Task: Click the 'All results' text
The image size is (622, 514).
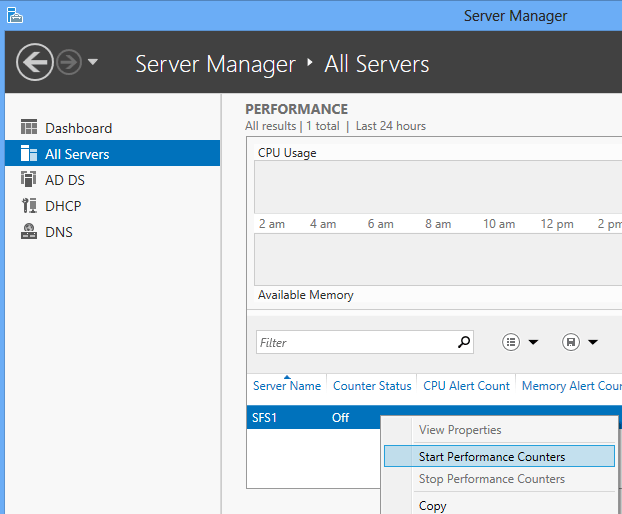Action: (271, 126)
